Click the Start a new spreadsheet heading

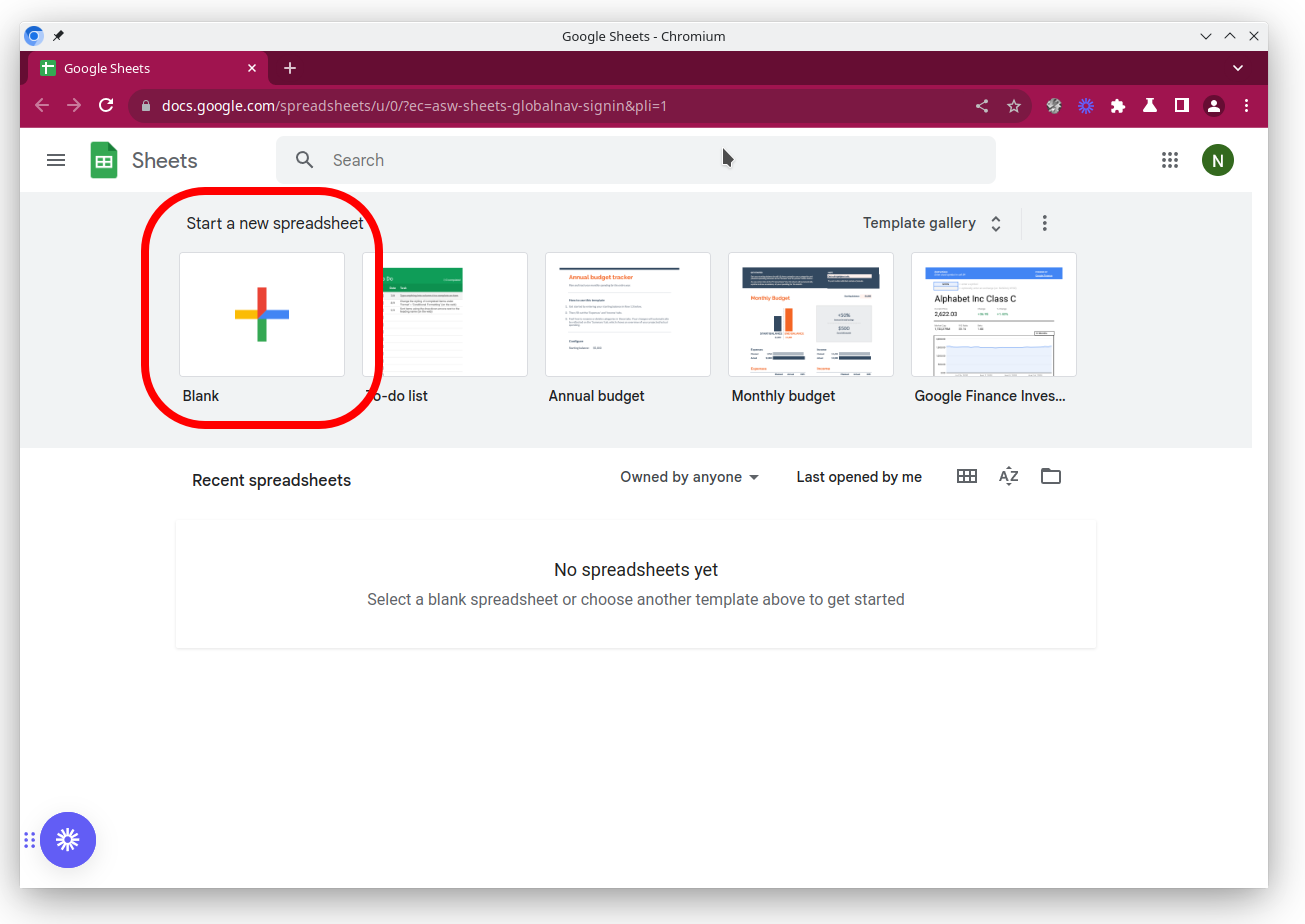(275, 223)
